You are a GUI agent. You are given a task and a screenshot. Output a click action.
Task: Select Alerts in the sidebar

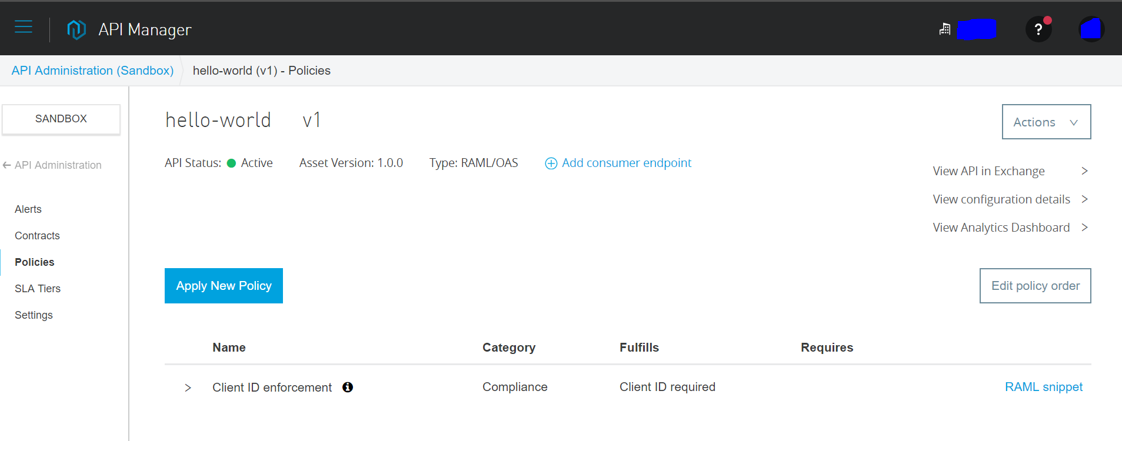point(28,209)
